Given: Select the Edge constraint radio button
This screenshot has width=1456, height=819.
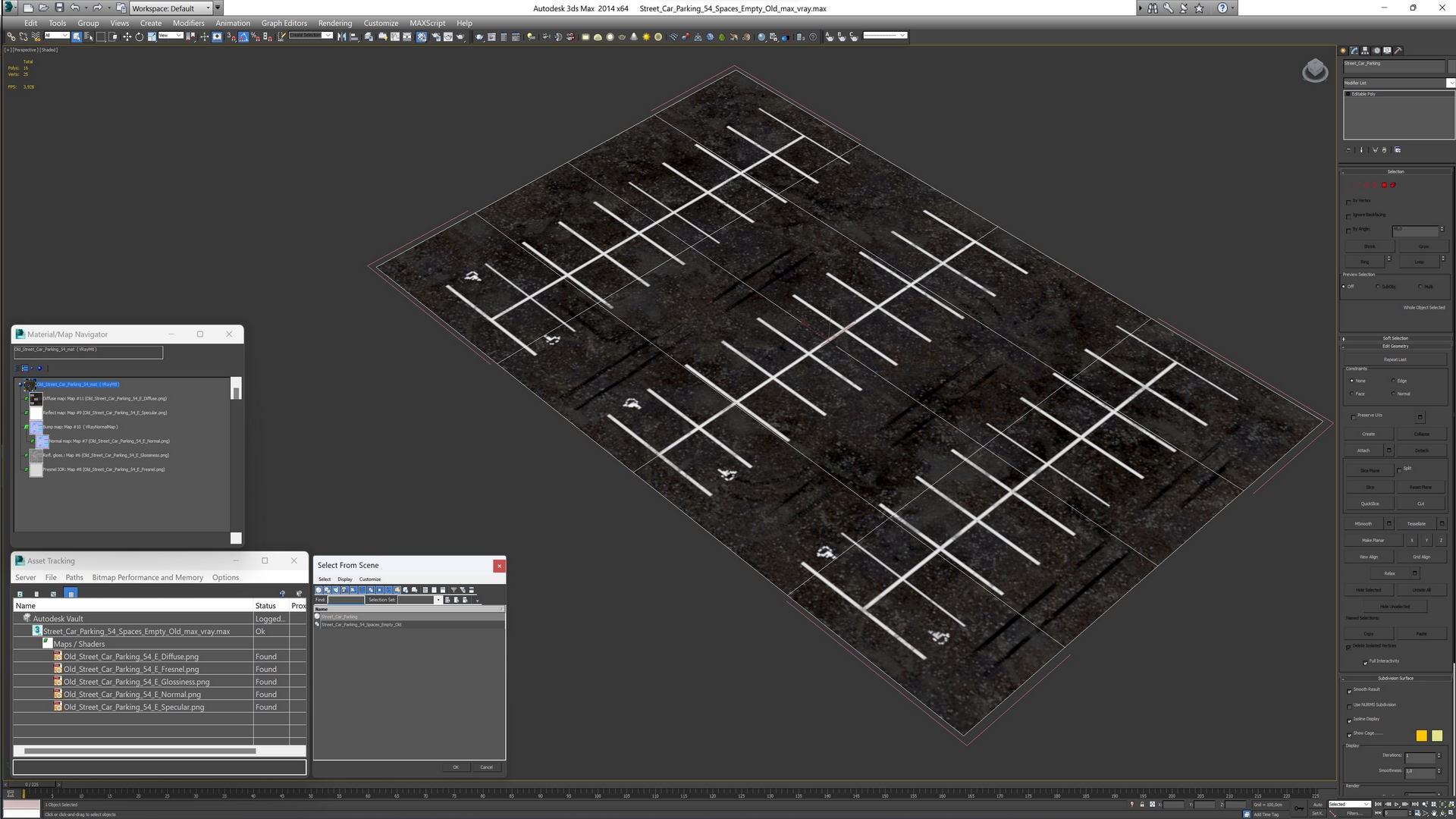Looking at the screenshot, I should (x=1394, y=381).
